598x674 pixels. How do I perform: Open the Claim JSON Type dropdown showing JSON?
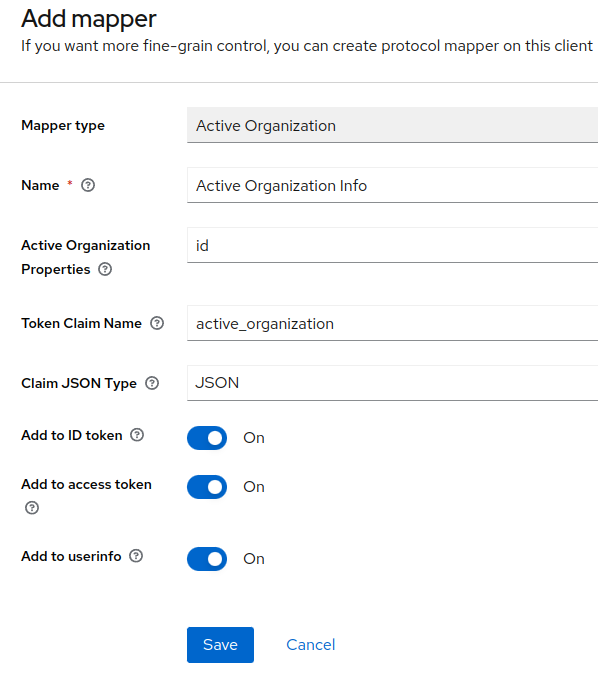tap(393, 383)
